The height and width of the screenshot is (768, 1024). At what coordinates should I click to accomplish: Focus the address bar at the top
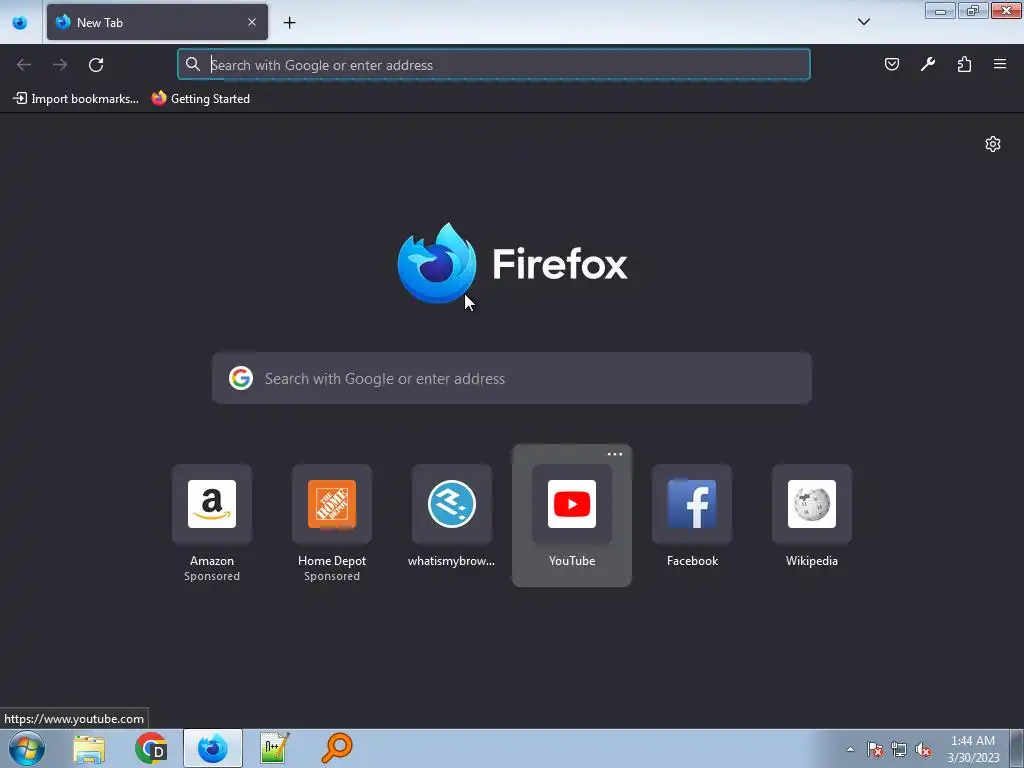click(494, 65)
